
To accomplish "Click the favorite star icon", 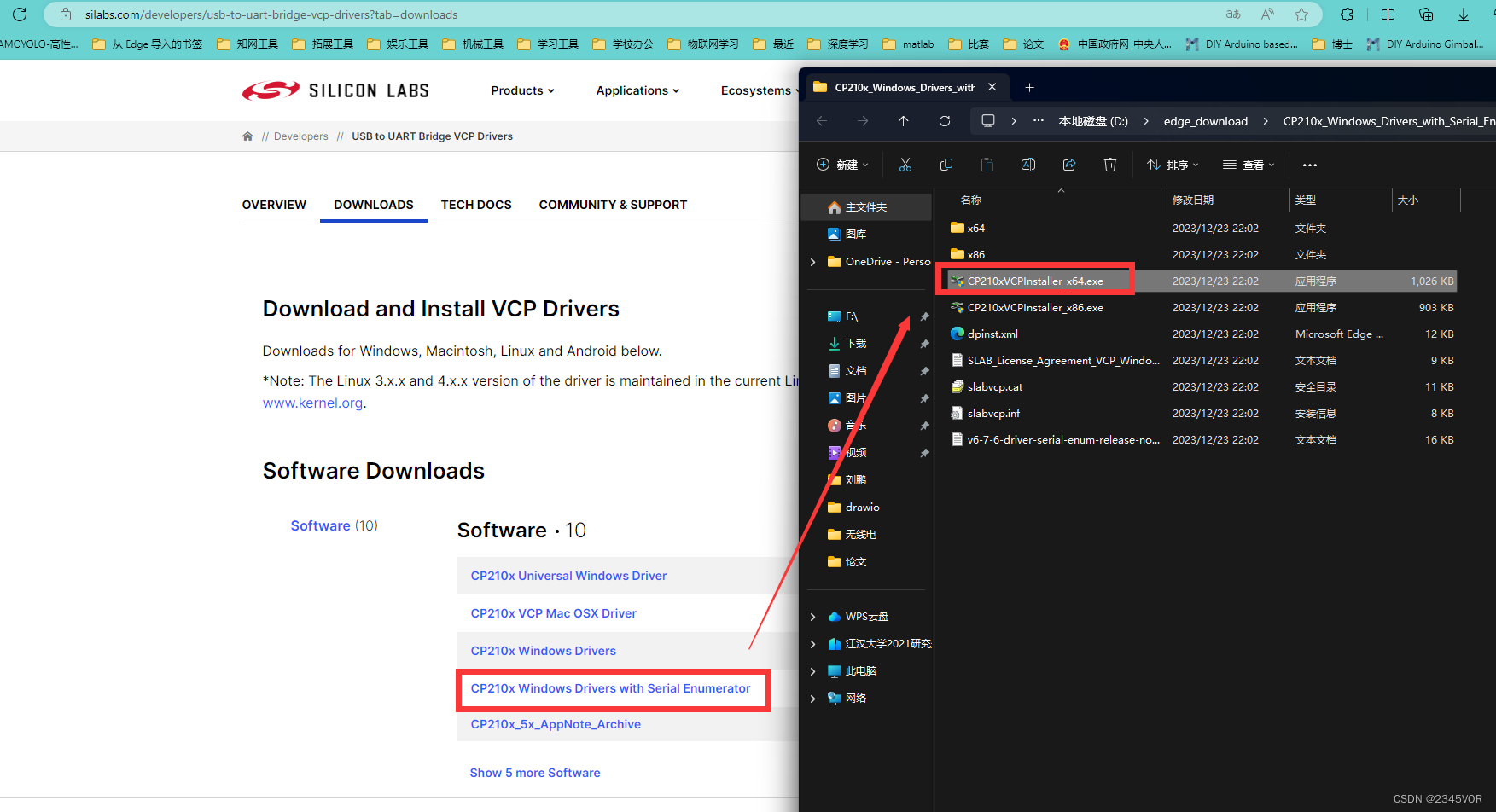I will click(1301, 14).
